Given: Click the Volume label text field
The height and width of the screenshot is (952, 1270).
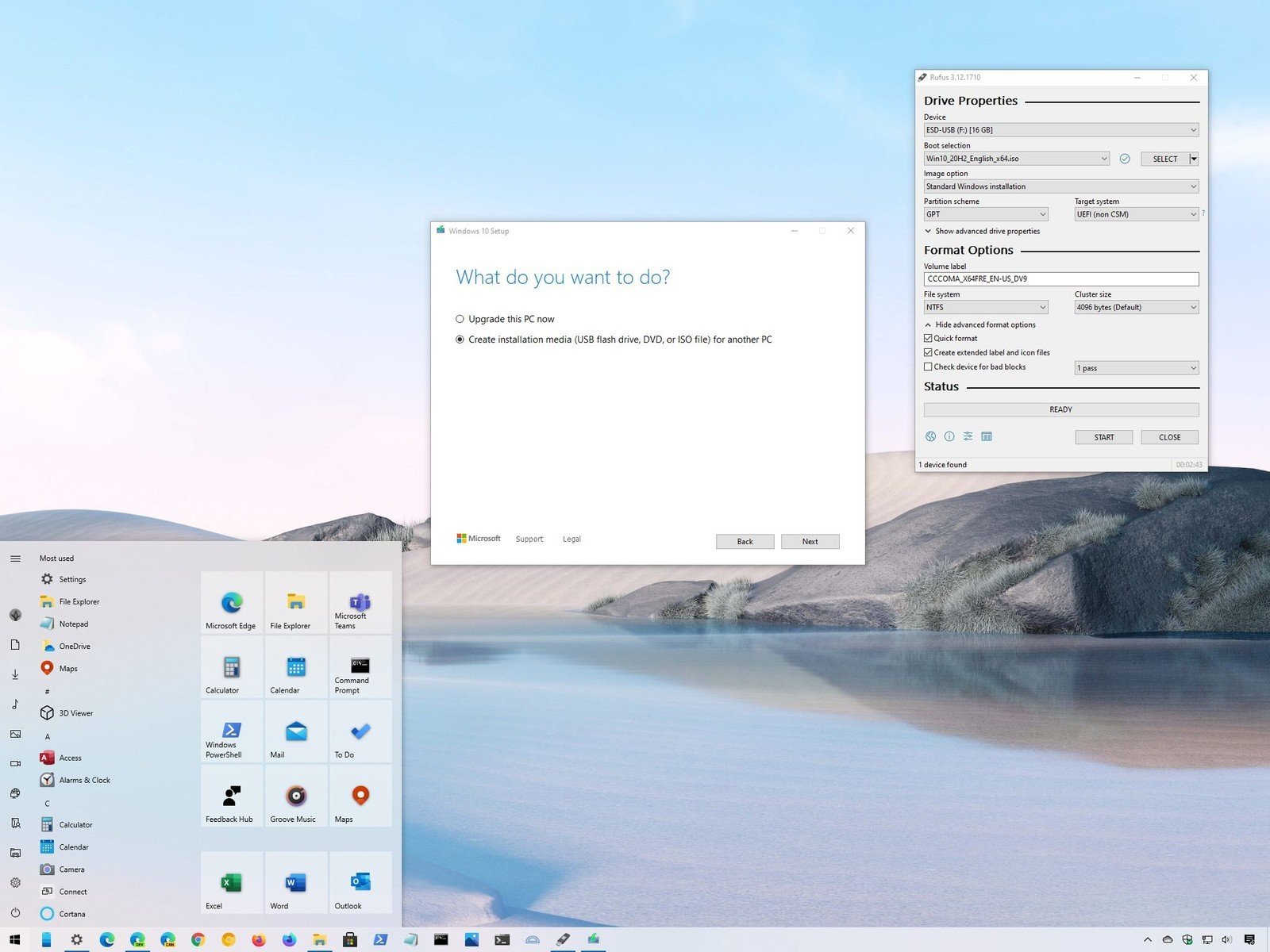Looking at the screenshot, I should (x=1060, y=279).
